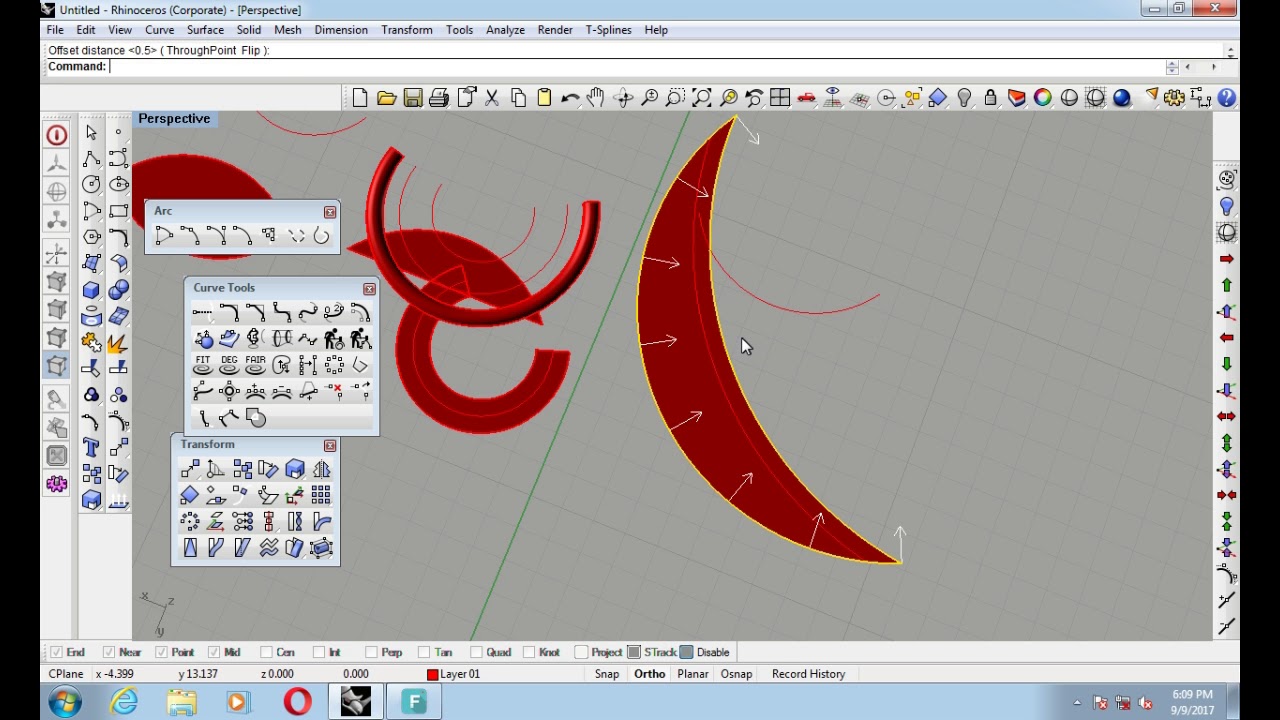The width and height of the screenshot is (1280, 720).
Task: Toggle Planar in the status bar
Action: coord(693,674)
